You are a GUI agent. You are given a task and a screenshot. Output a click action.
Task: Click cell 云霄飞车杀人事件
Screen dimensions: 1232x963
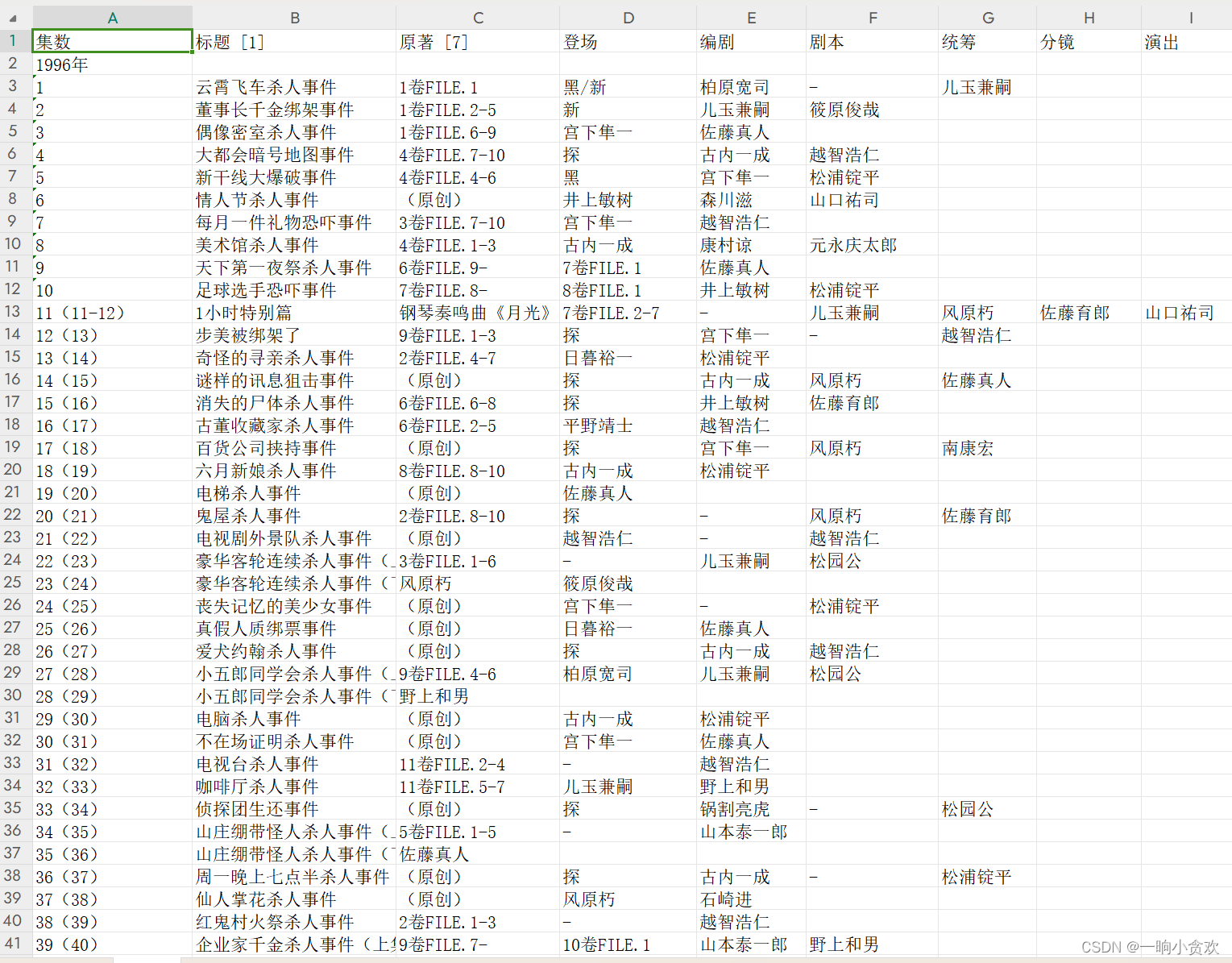click(x=295, y=87)
